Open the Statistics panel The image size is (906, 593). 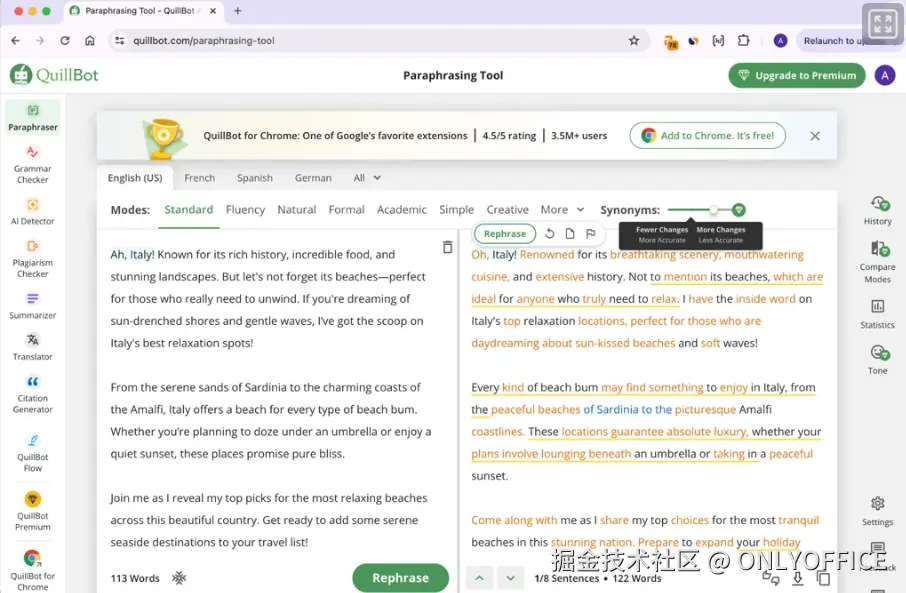[877, 314]
